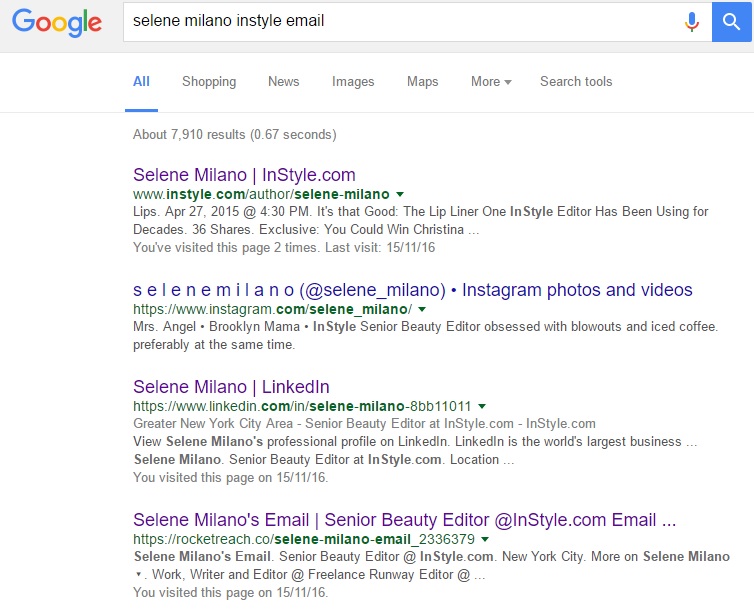Start voice search with microphone icon

tap(691, 21)
